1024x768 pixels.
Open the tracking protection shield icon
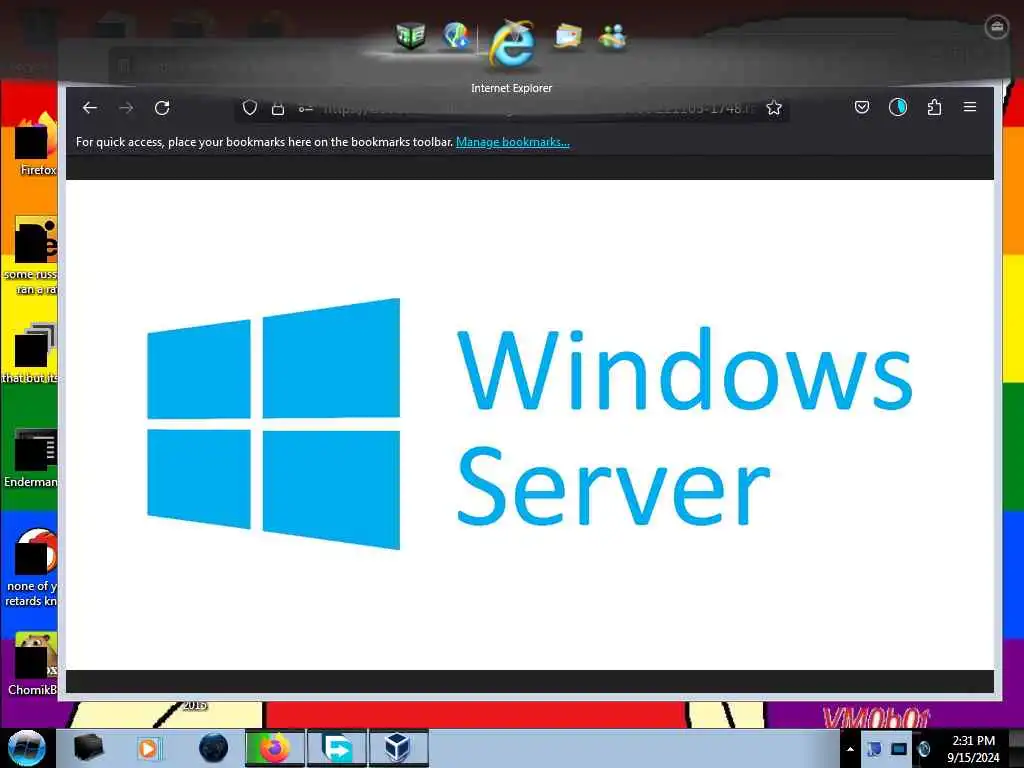coord(249,108)
